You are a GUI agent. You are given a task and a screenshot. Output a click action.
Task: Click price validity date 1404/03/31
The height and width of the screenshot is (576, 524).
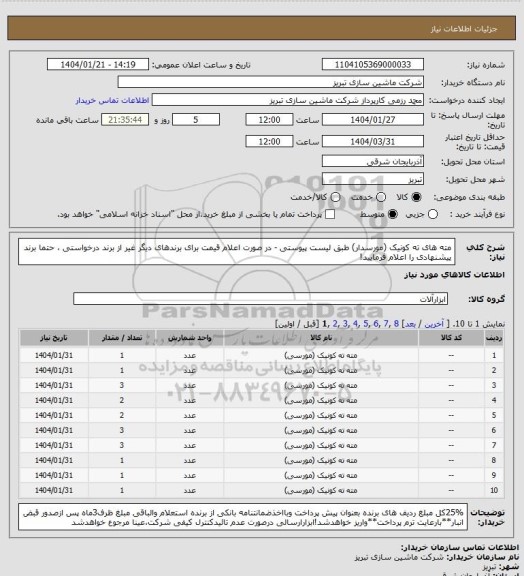tap(373, 141)
